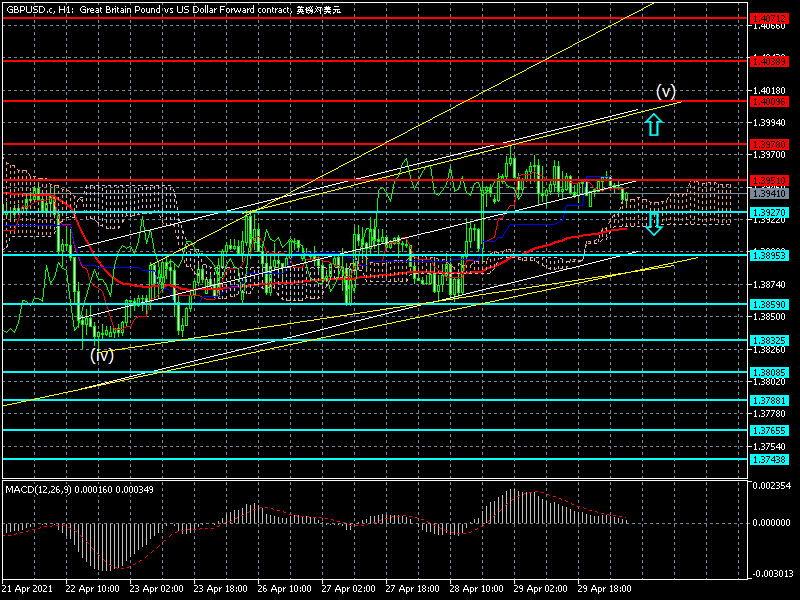Image resolution: width=800 pixels, height=600 pixels.
Task: Click the 28 Apr 10:00 time label
Action: coord(477,589)
